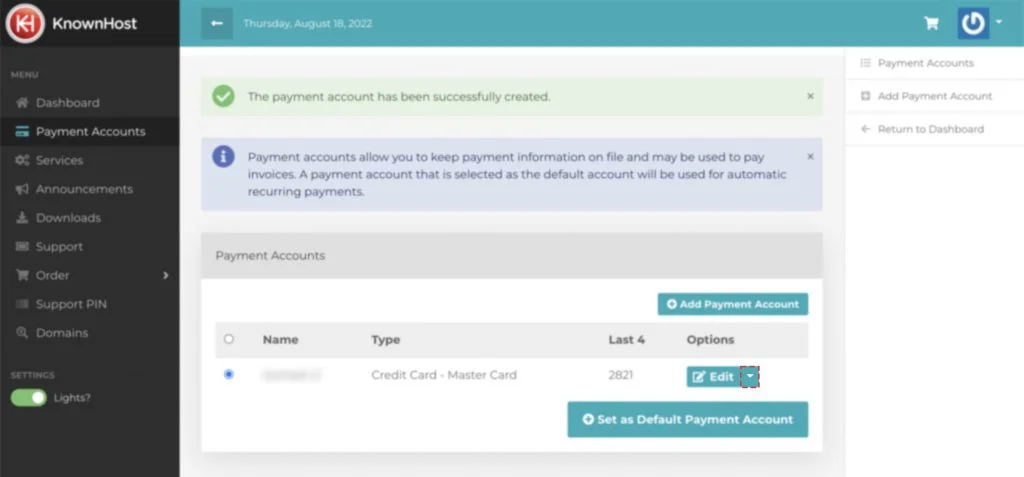Go to Announcements in sidebar
The height and width of the screenshot is (477, 1024).
pyautogui.click(x=84, y=189)
